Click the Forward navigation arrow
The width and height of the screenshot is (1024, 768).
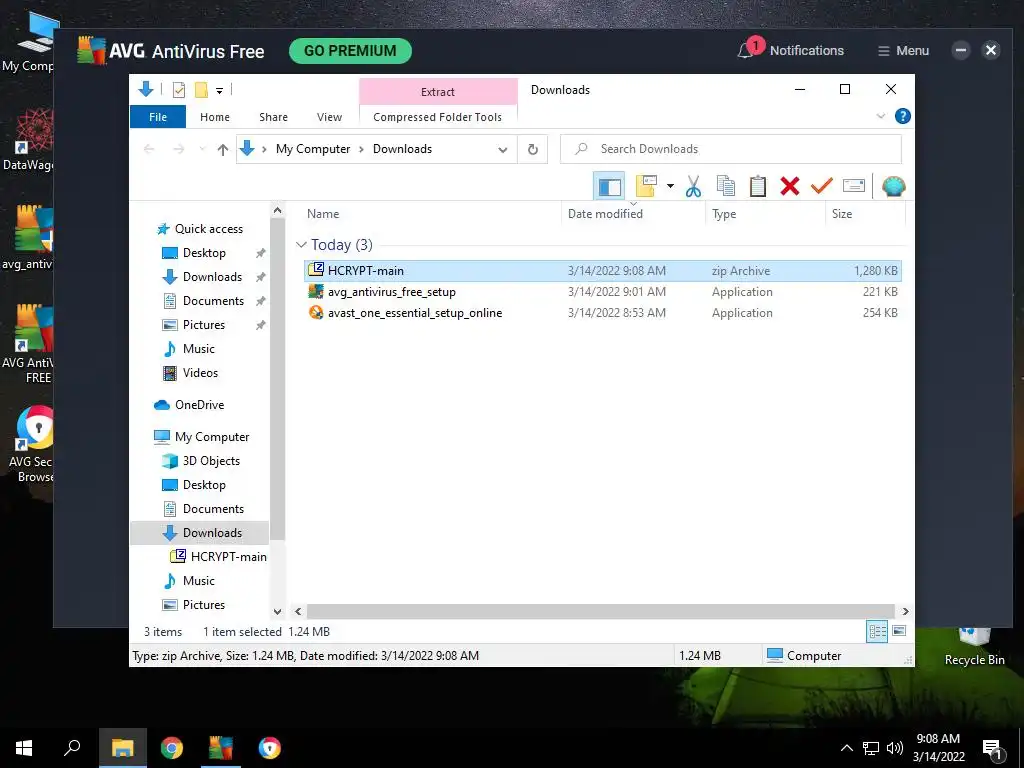tap(178, 150)
